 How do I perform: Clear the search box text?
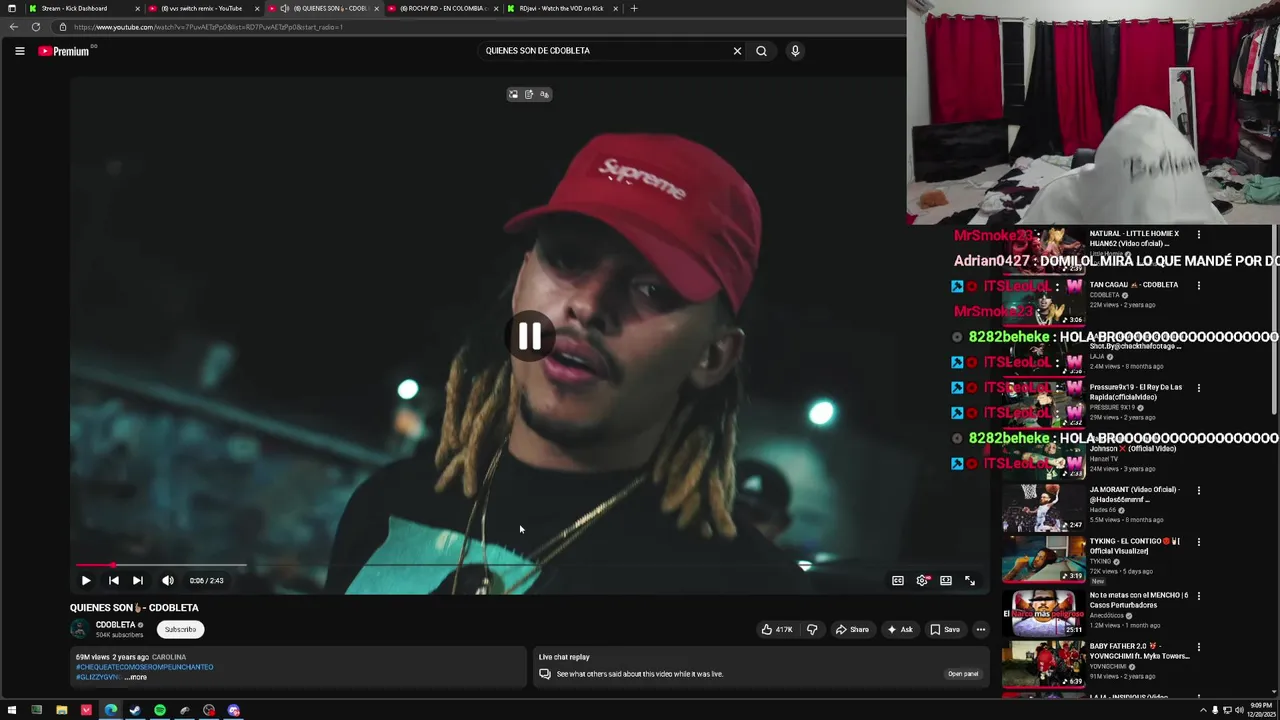pos(737,51)
